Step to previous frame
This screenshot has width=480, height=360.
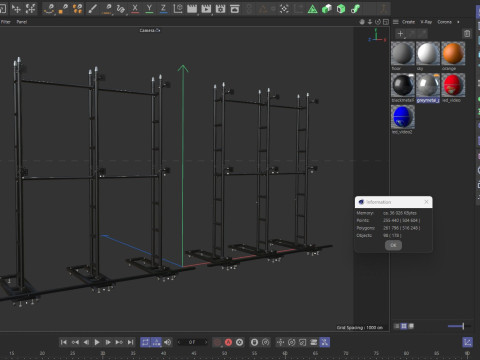click(x=86, y=342)
